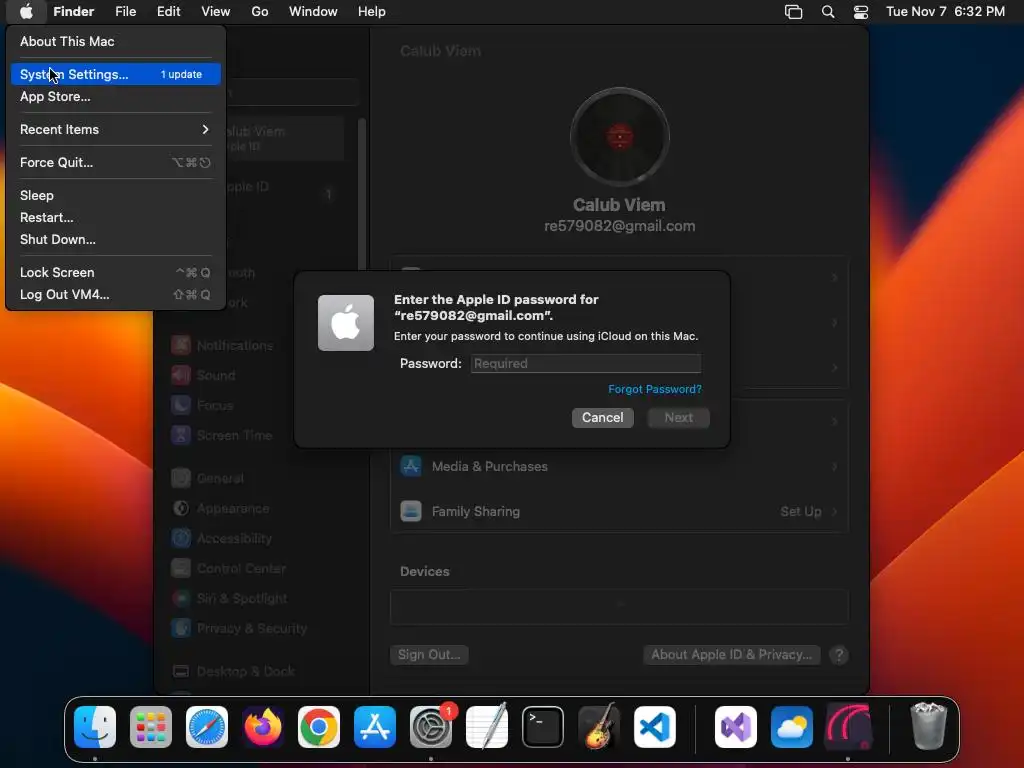Viewport: 1024px width, 768px height.
Task: Select Shut Down… in Apple menu
Action: point(115,240)
